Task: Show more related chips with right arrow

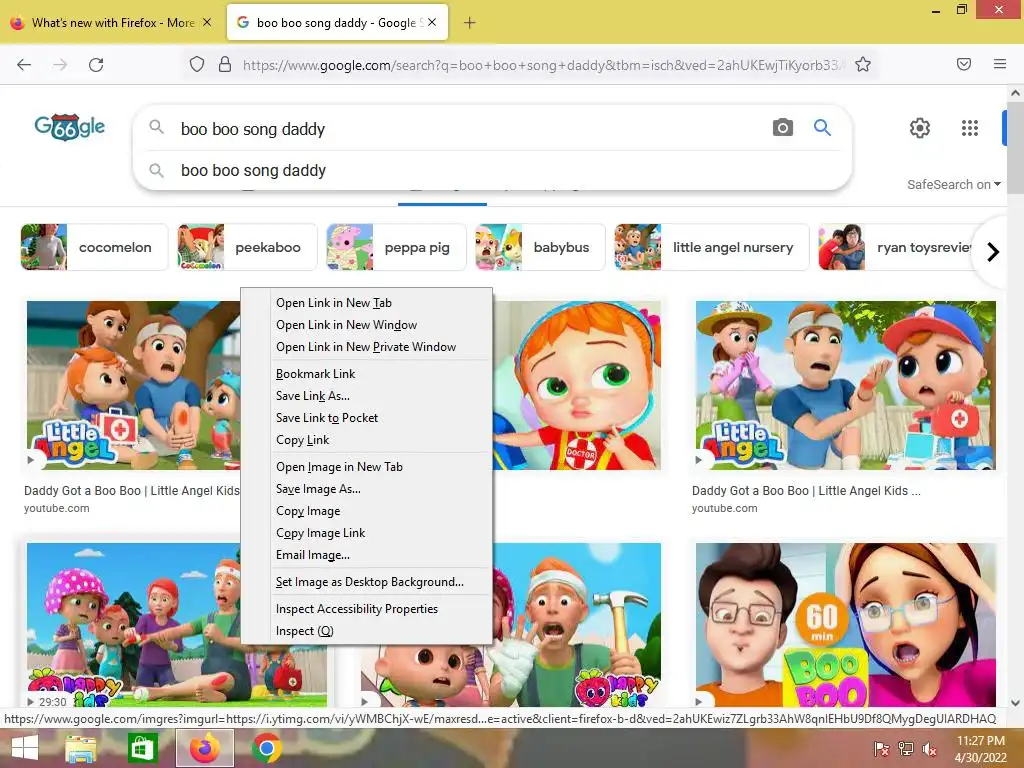Action: (993, 251)
